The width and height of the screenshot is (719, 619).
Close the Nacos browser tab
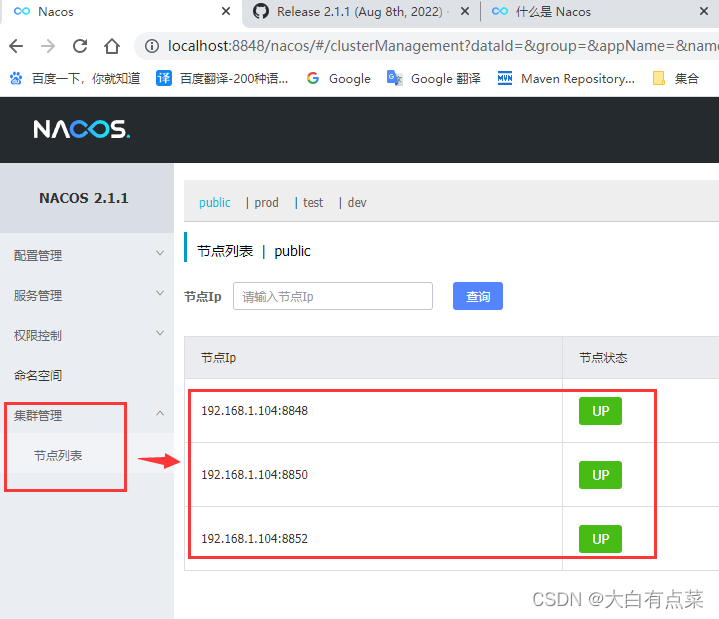226,11
